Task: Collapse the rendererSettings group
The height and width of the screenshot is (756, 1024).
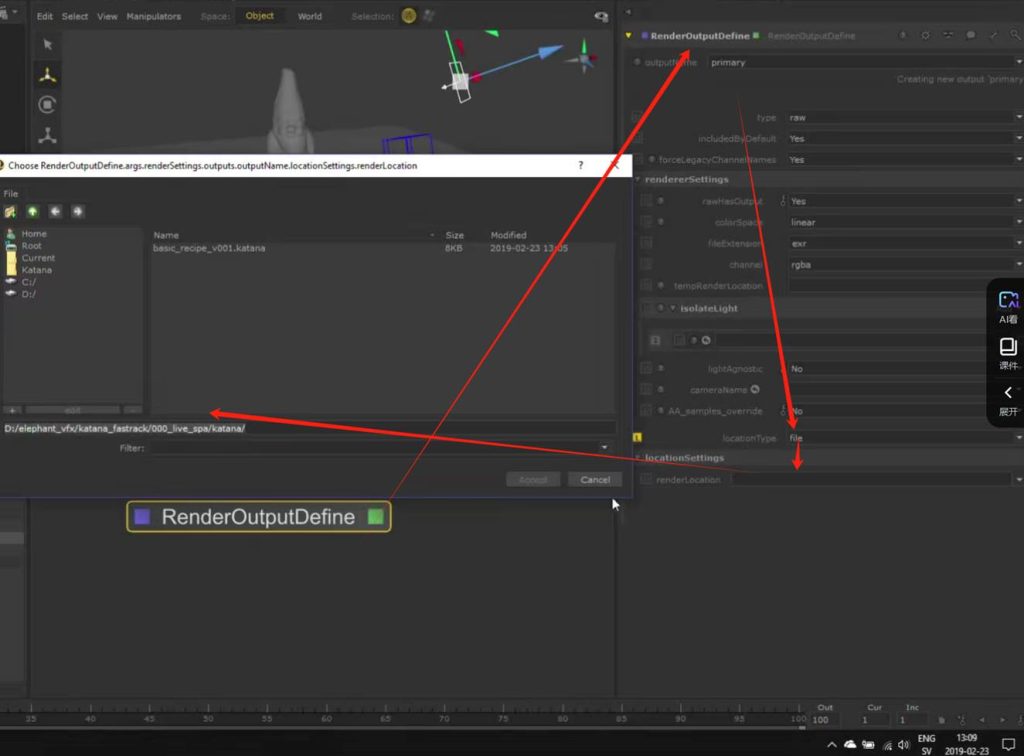Action: pyautogui.click(x=638, y=180)
